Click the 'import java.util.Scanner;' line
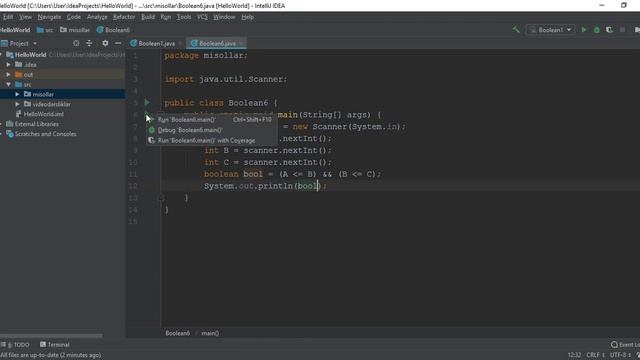This screenshot has width=640, height=360. pyautogui.click(x=226, y=79)
